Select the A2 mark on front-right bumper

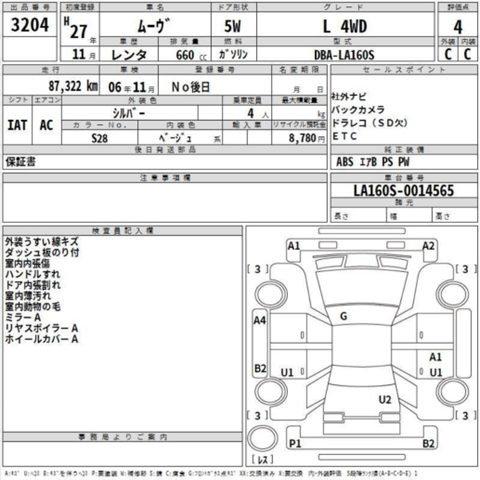tap(428, 246)
